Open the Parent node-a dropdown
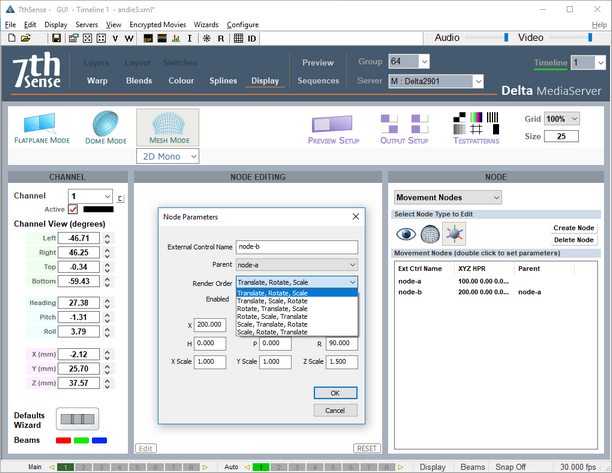This screenshot has height=473, width=612. [x=297, y=265]
